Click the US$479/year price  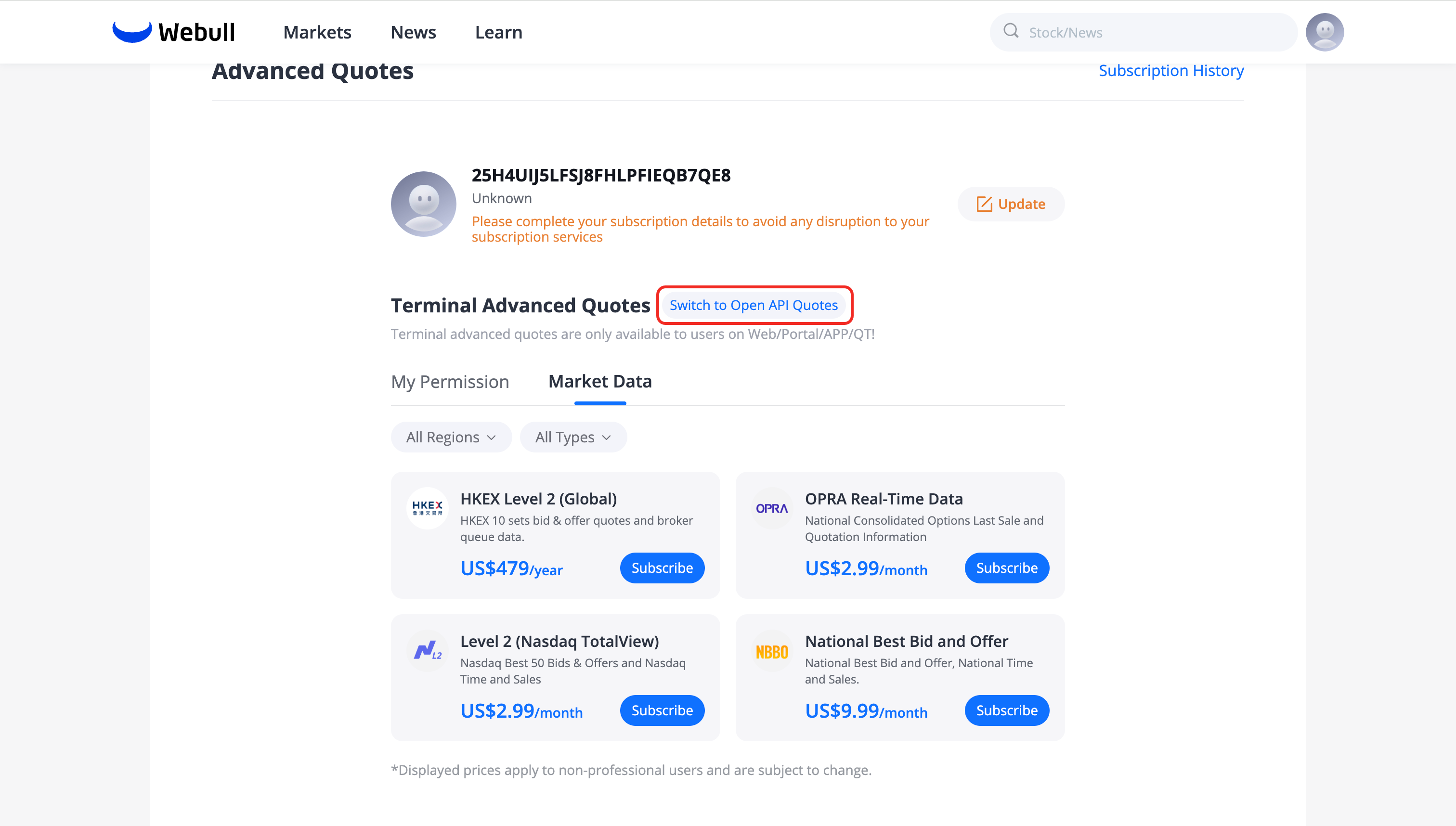(511, 568)
